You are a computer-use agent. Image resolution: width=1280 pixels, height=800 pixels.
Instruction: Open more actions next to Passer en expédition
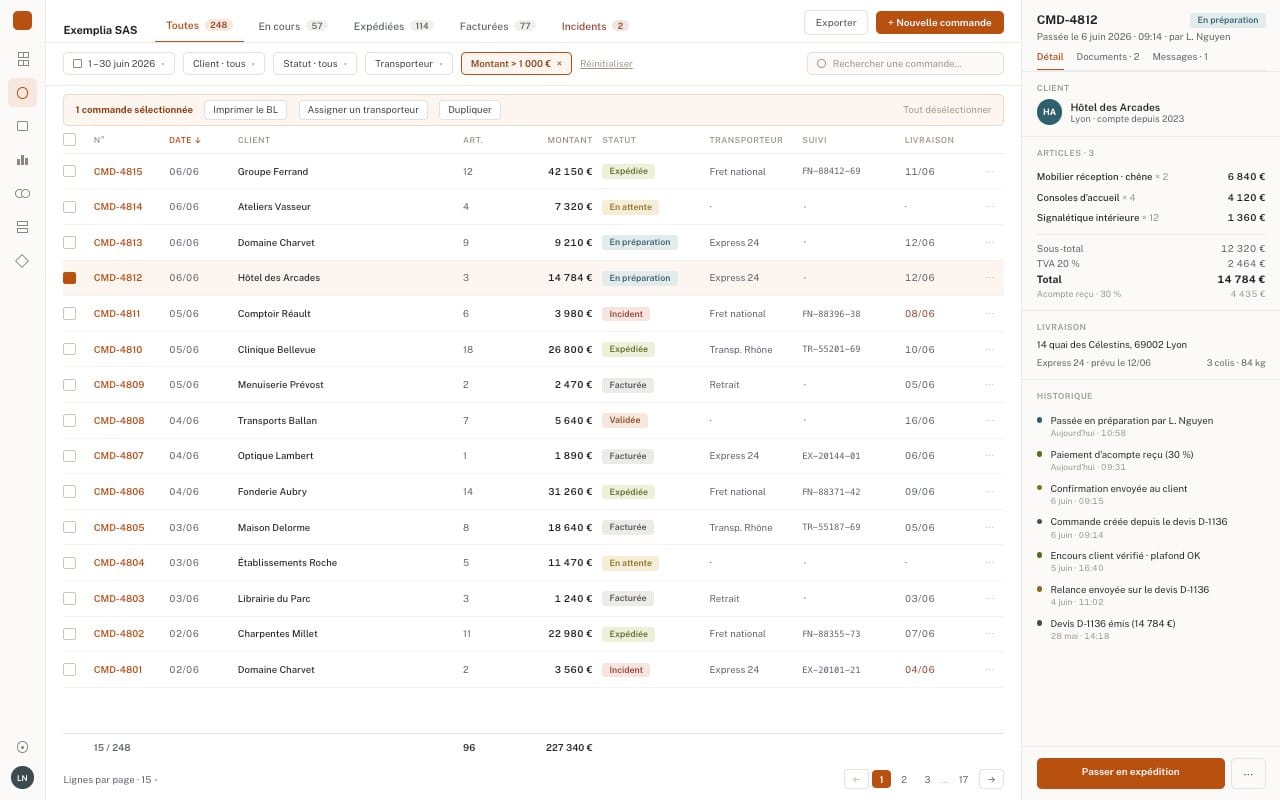coord(1248,773)
